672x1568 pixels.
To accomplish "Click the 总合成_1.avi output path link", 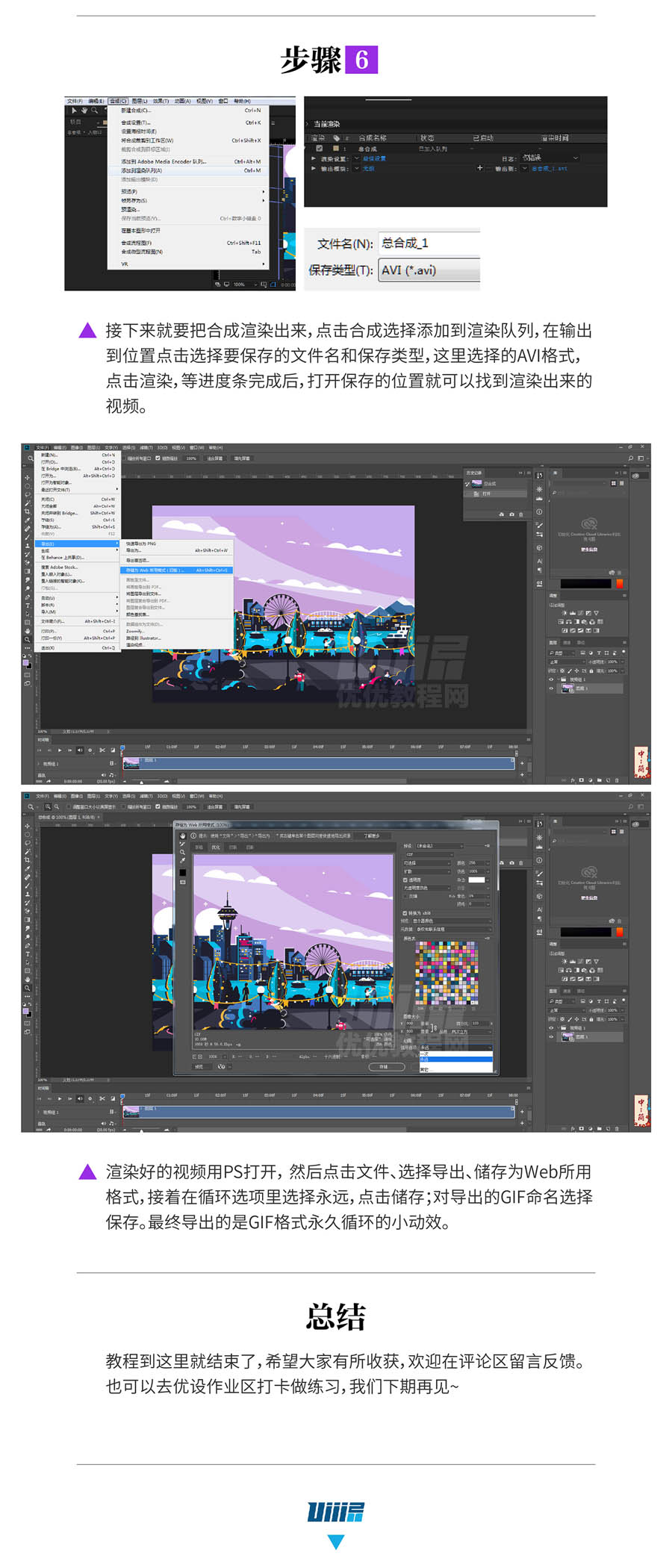I will point(550,169).
